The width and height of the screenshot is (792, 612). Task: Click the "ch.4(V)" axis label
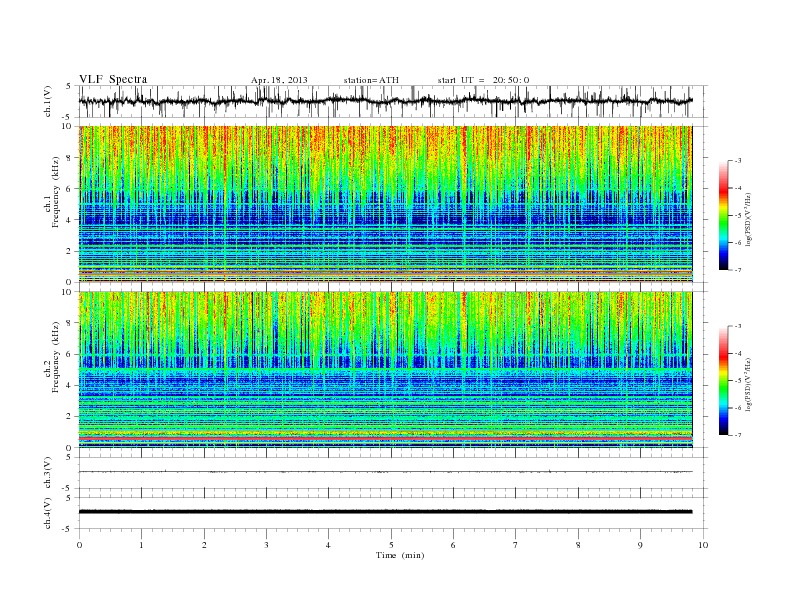coord(48,513)
